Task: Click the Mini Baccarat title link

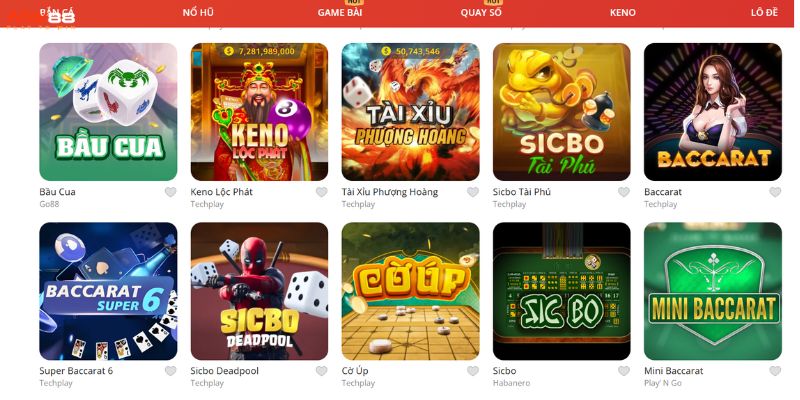Action: (673, 371)
